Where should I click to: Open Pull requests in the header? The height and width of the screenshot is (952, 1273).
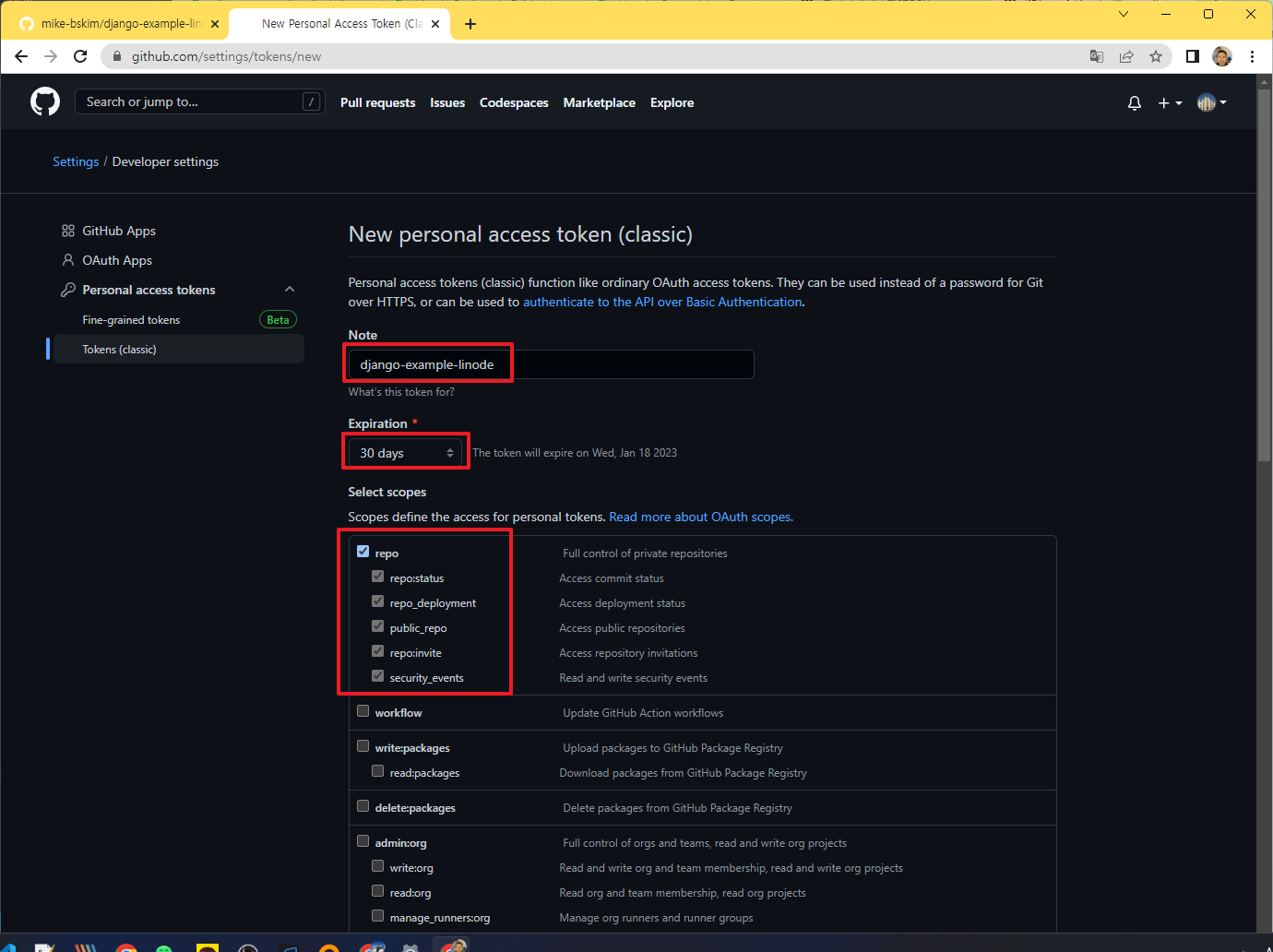pyautogui.click(x=377, y=102)
